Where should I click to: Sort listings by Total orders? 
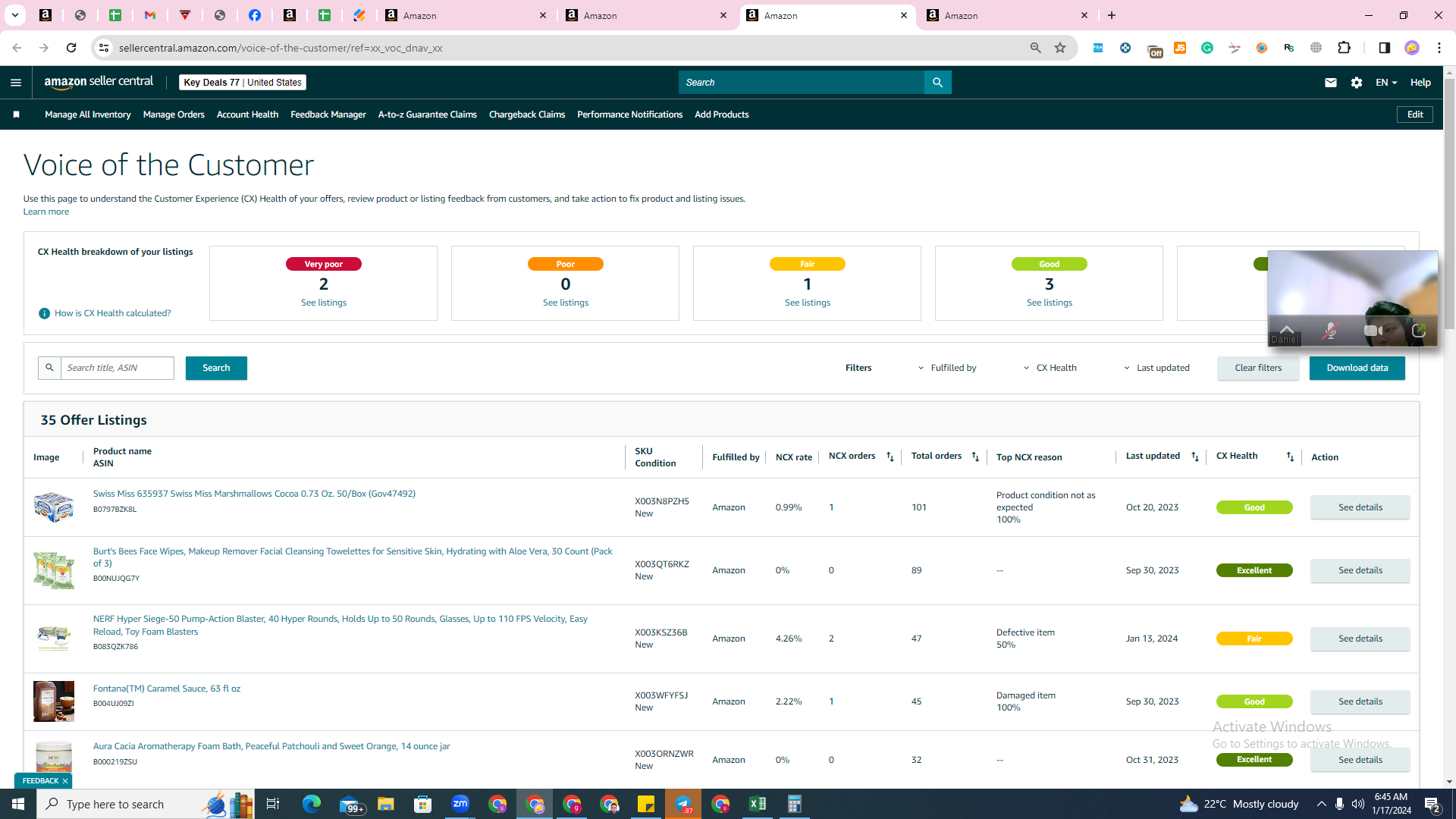tap(976, 457)
